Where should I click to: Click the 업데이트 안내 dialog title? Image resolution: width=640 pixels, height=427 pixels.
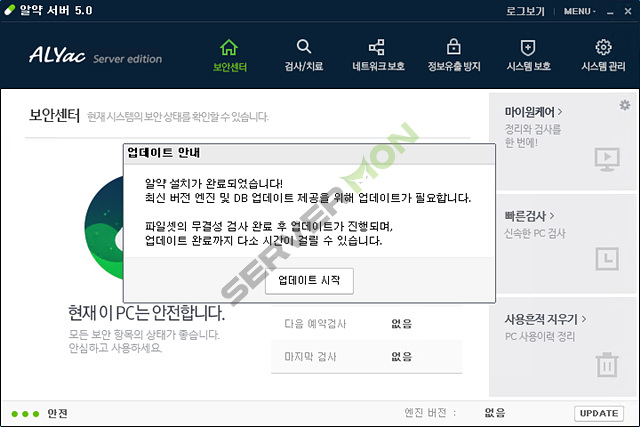163,153
